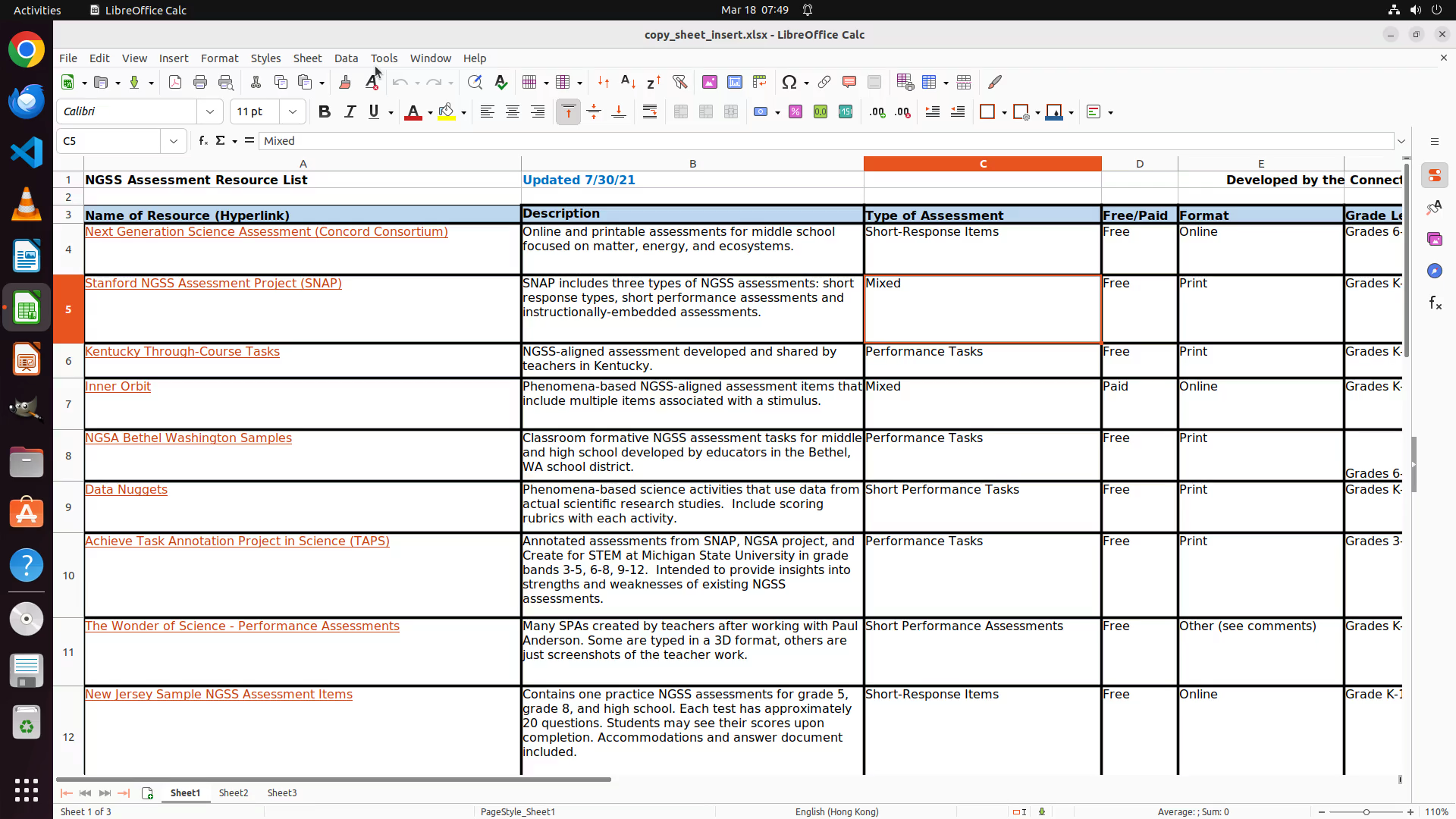1456x819 pixels.
Task: Open the Font Color dropdown arrow
Action: click(x=430, y=113)
